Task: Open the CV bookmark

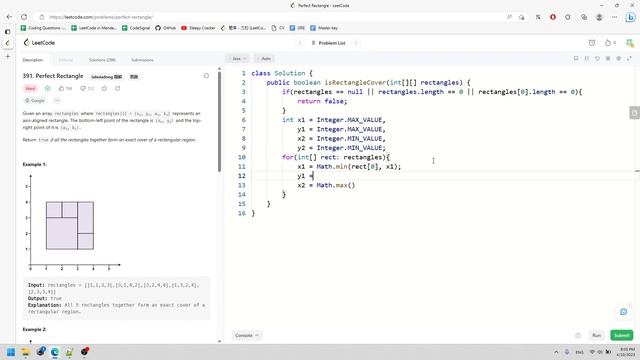Action: click(x=278, y=28)
